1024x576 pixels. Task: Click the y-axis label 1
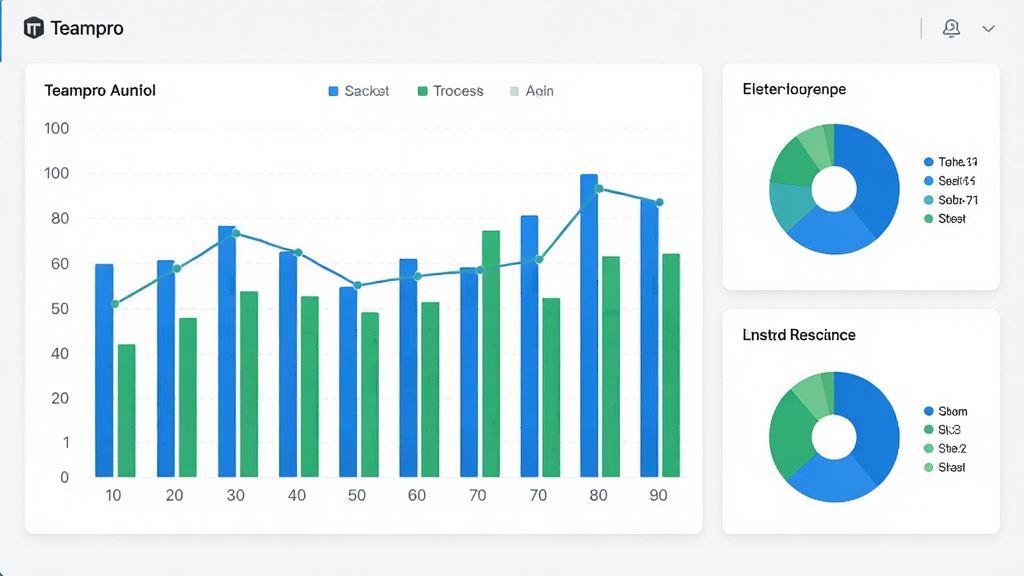point(66,443)
